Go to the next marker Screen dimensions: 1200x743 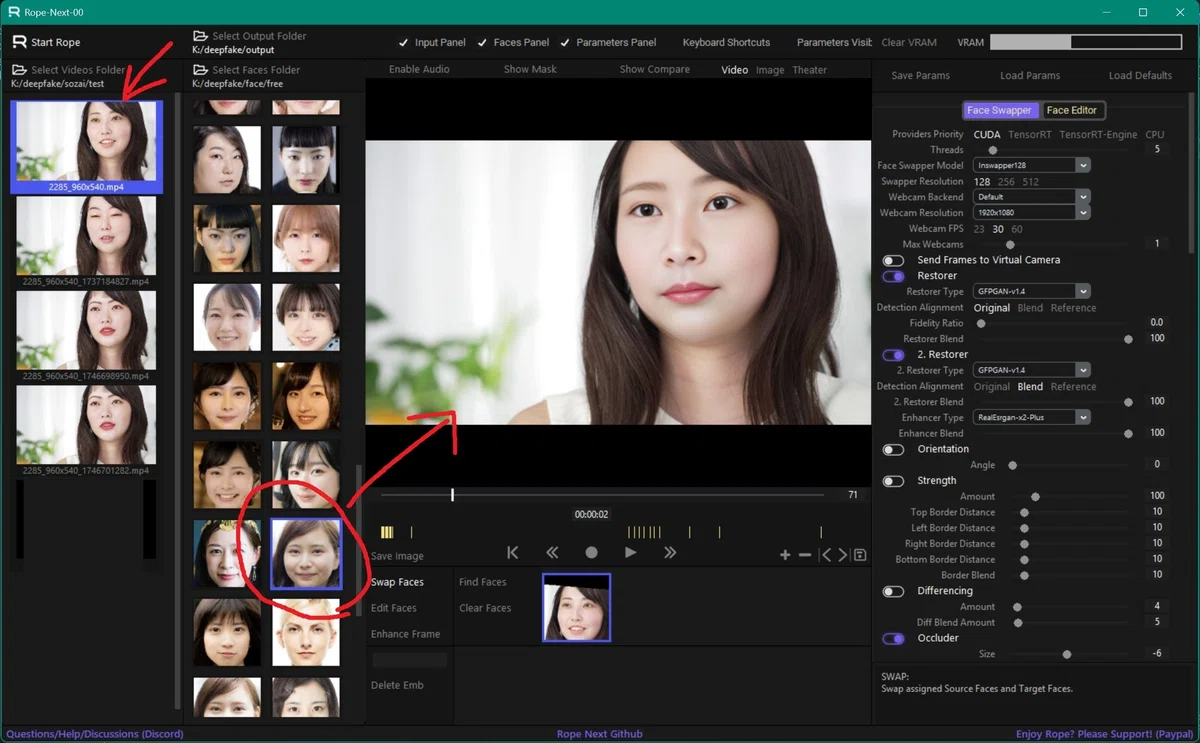tap(843, 555)
